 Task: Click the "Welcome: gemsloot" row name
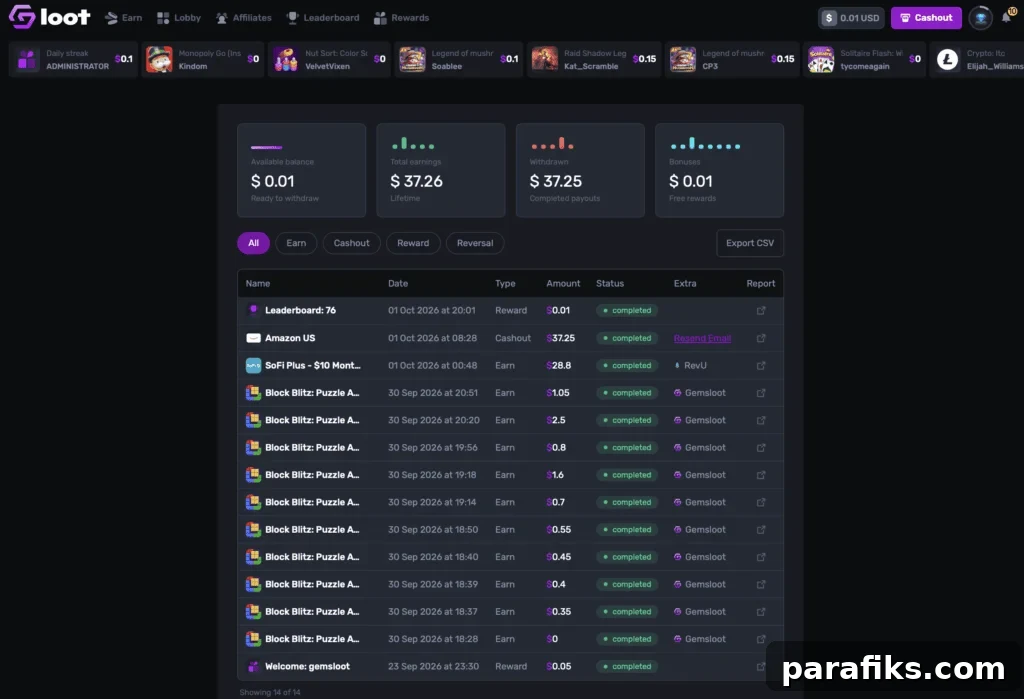pyautogui.click(x=308, y=667)
